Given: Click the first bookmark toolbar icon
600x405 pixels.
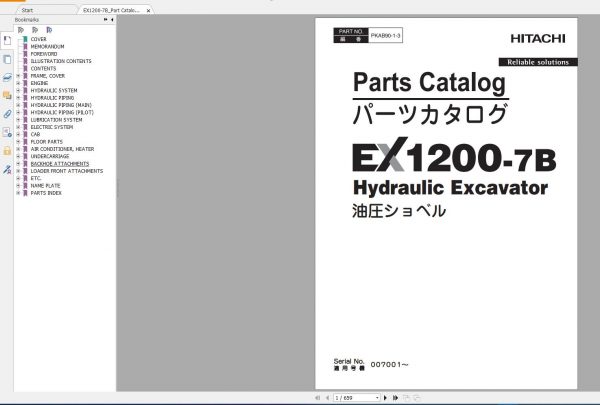Looking at the screenshot, I should click(21, 30).
